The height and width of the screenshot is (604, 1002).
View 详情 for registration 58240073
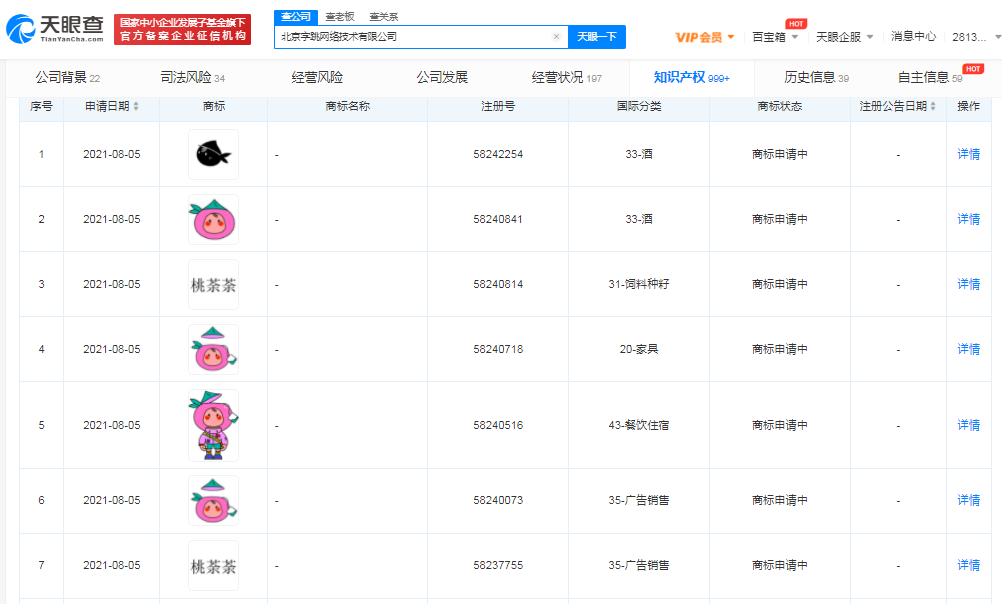pos(968,500)
